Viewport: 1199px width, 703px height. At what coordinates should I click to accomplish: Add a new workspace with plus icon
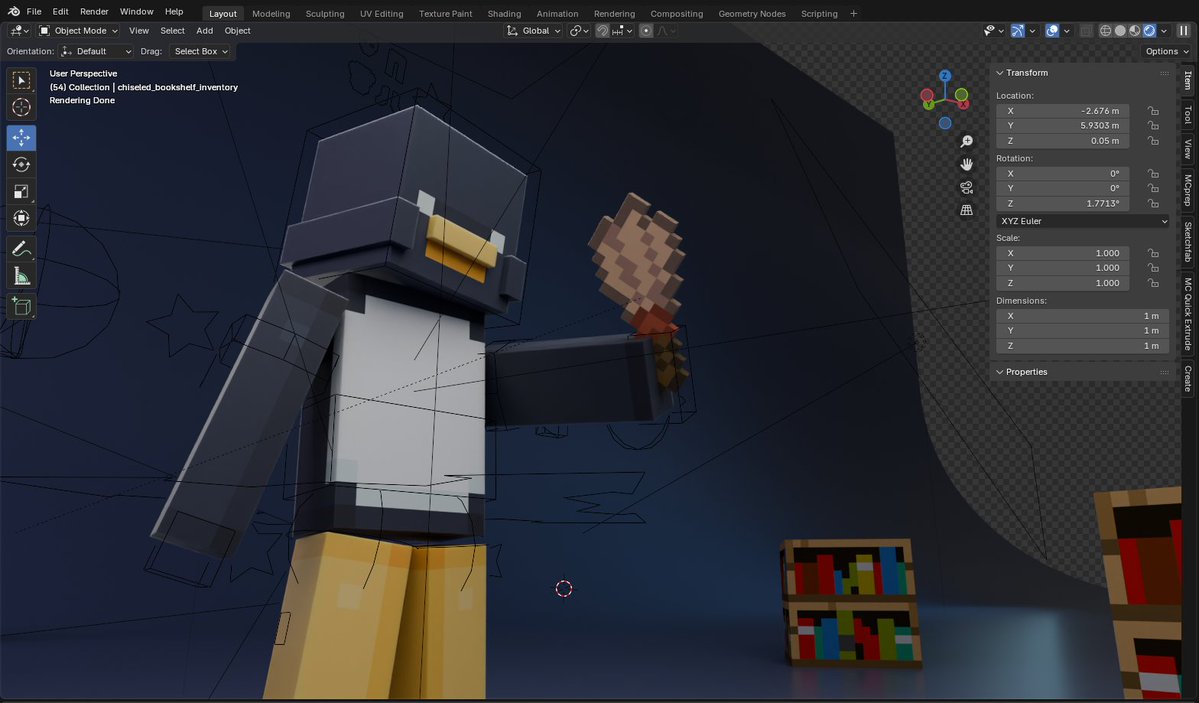(853, 13)
